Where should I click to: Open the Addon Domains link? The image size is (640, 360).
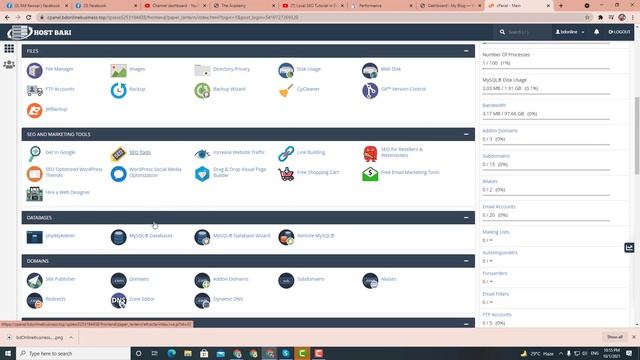tap(230, 279)
